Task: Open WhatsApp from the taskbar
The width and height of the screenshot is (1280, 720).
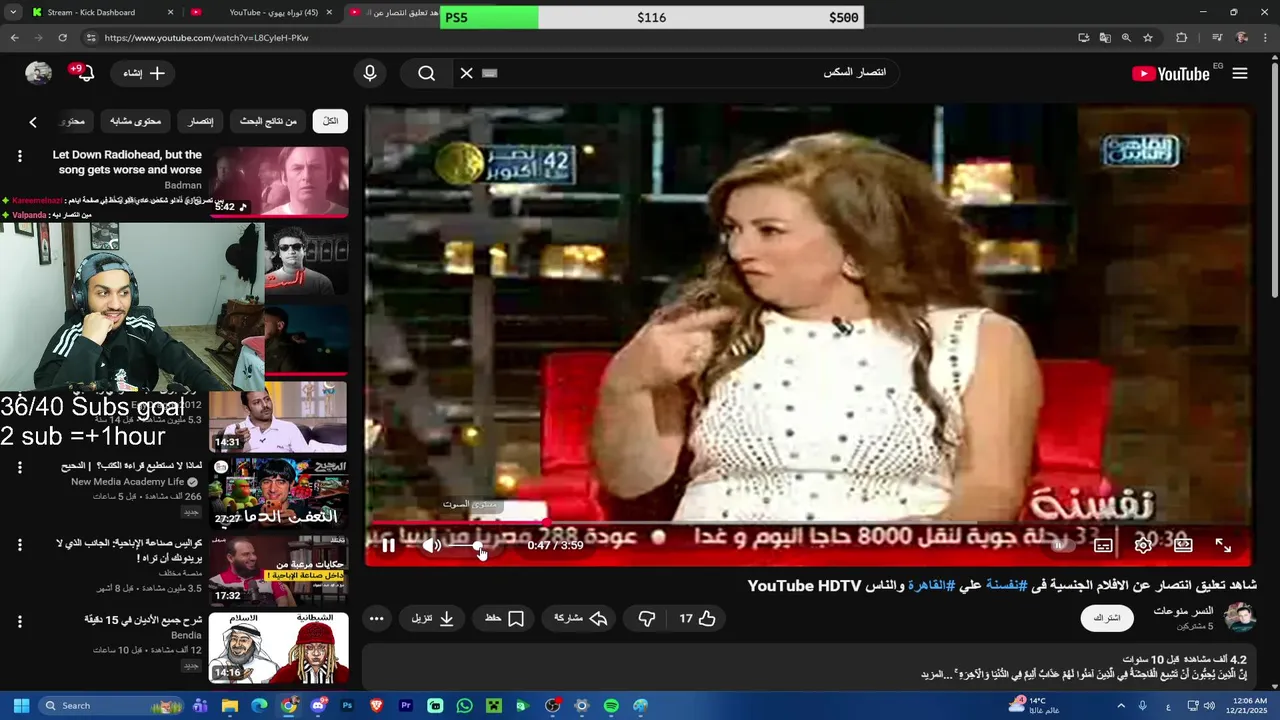Action: (x=464, y=705)
